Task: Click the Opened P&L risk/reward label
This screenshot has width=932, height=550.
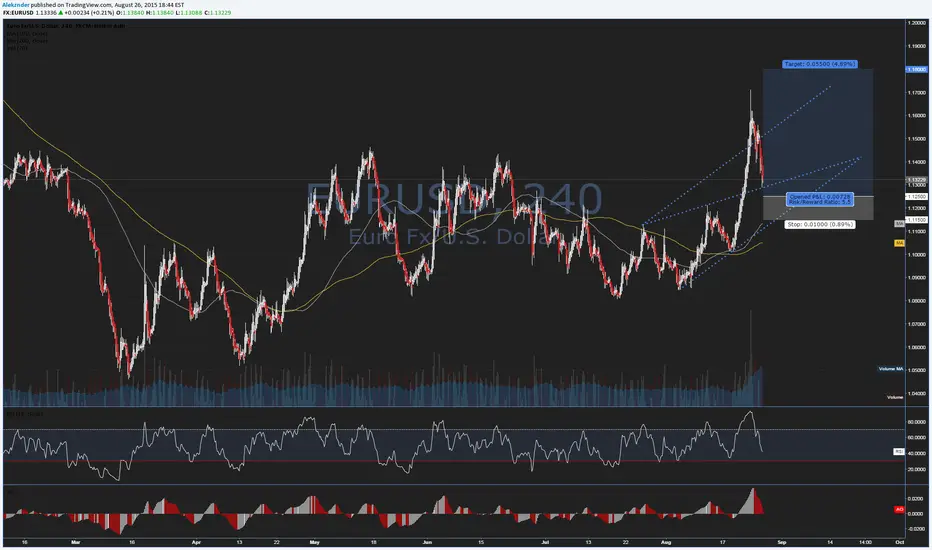Action: click(x=820, y=199)
